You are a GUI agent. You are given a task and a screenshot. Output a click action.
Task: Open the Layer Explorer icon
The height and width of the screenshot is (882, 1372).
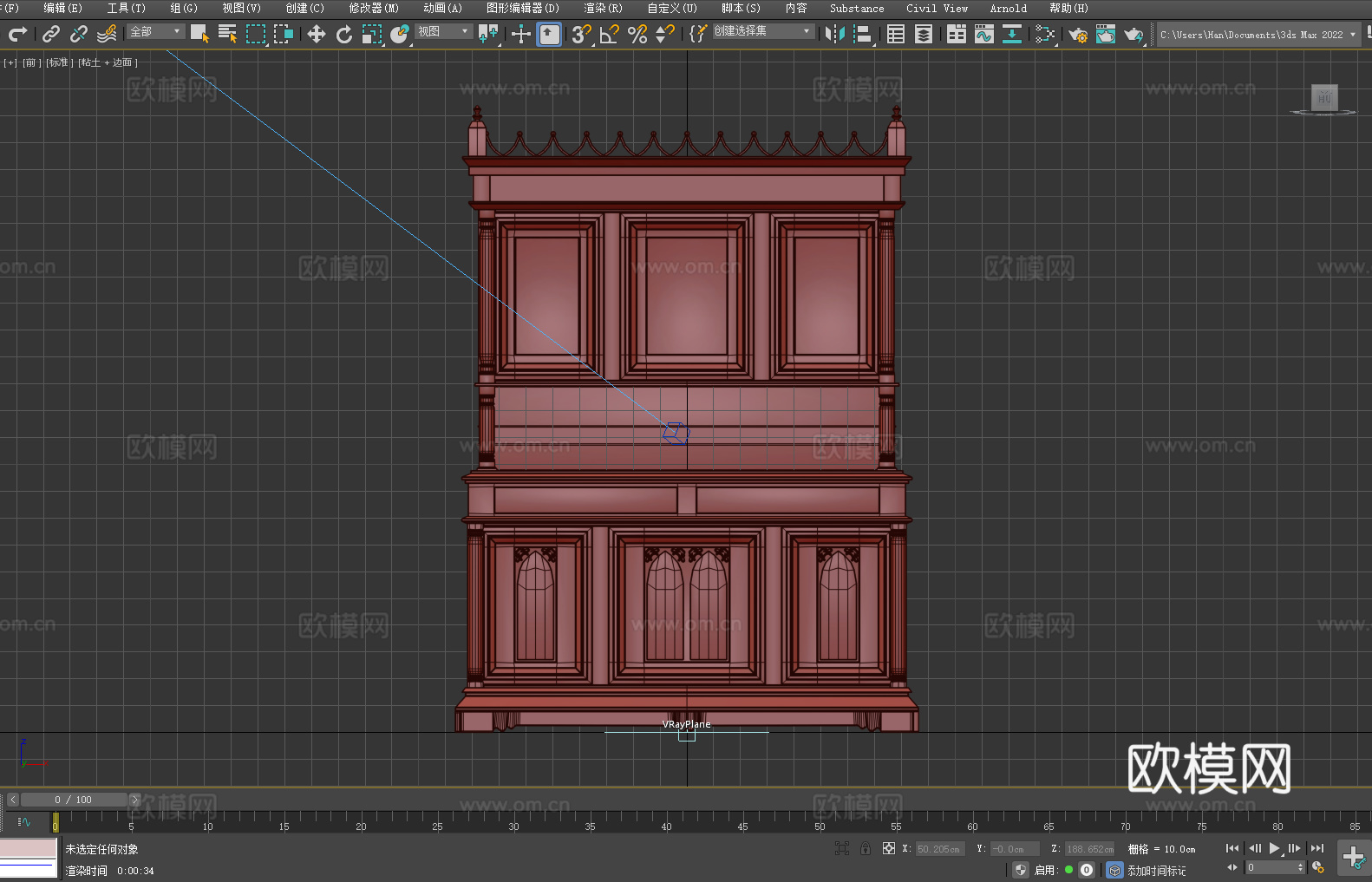(924, 34)
